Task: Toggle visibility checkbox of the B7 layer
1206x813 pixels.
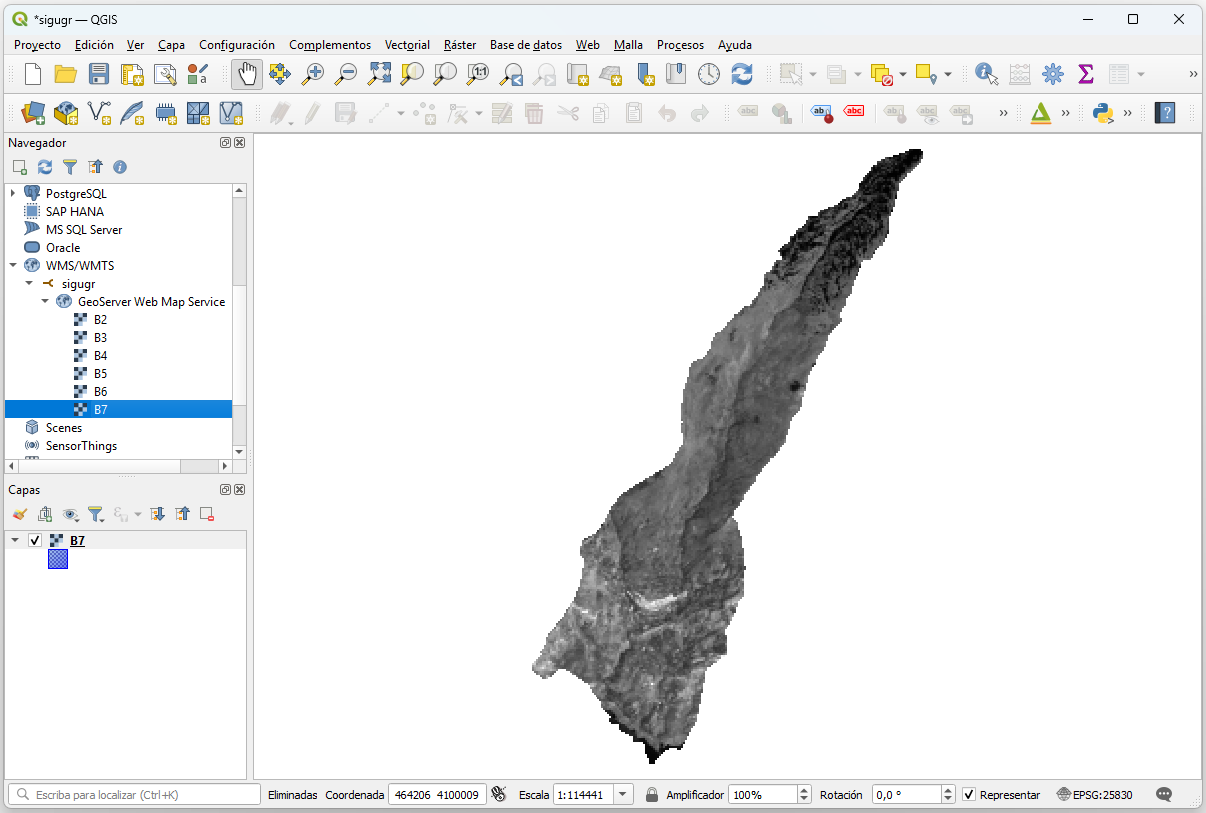Action: coord(36,539)
